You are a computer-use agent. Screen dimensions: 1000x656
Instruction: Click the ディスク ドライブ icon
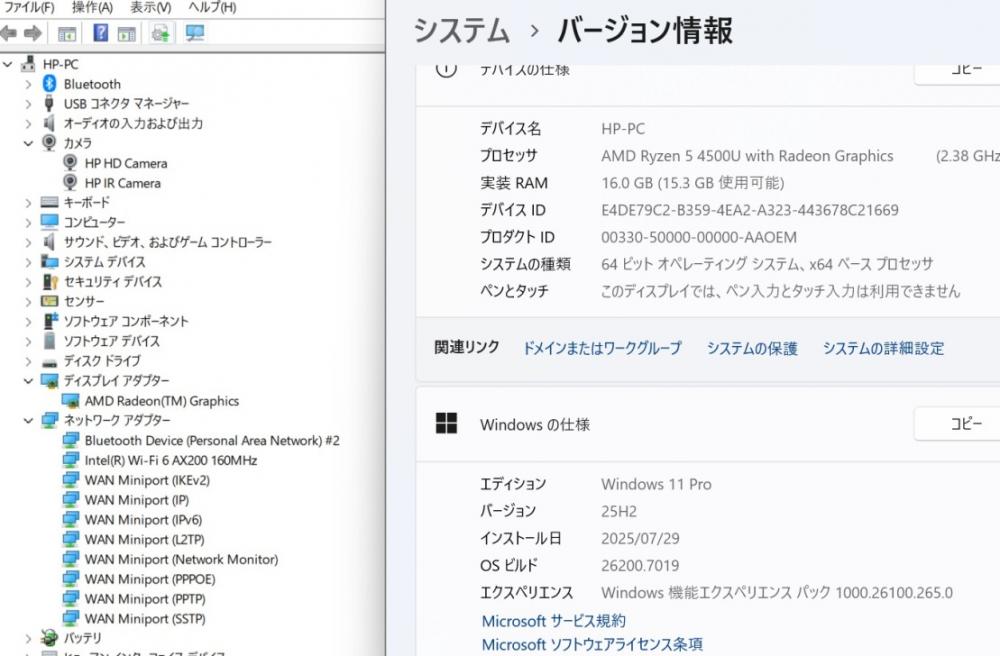[x=49, y=363]
